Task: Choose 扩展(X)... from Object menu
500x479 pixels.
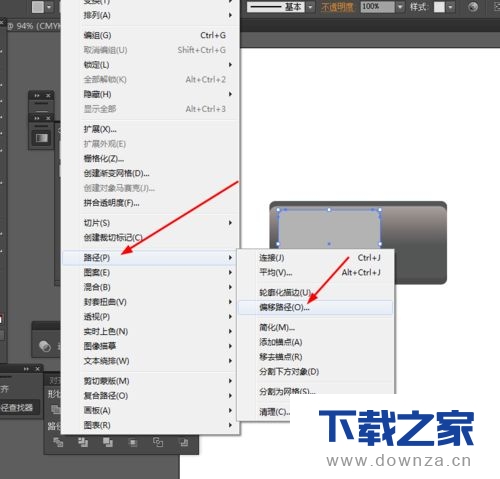Action: pos(151,129)
